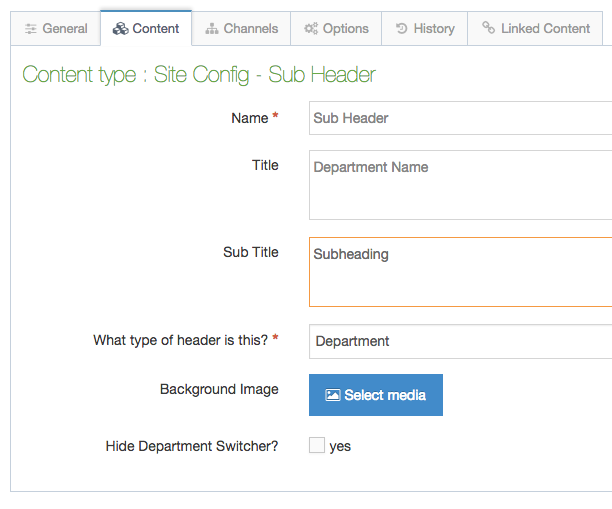Click the 'Sub Title' field label
Screen dimensions: 612x509
tap(251, 252)
